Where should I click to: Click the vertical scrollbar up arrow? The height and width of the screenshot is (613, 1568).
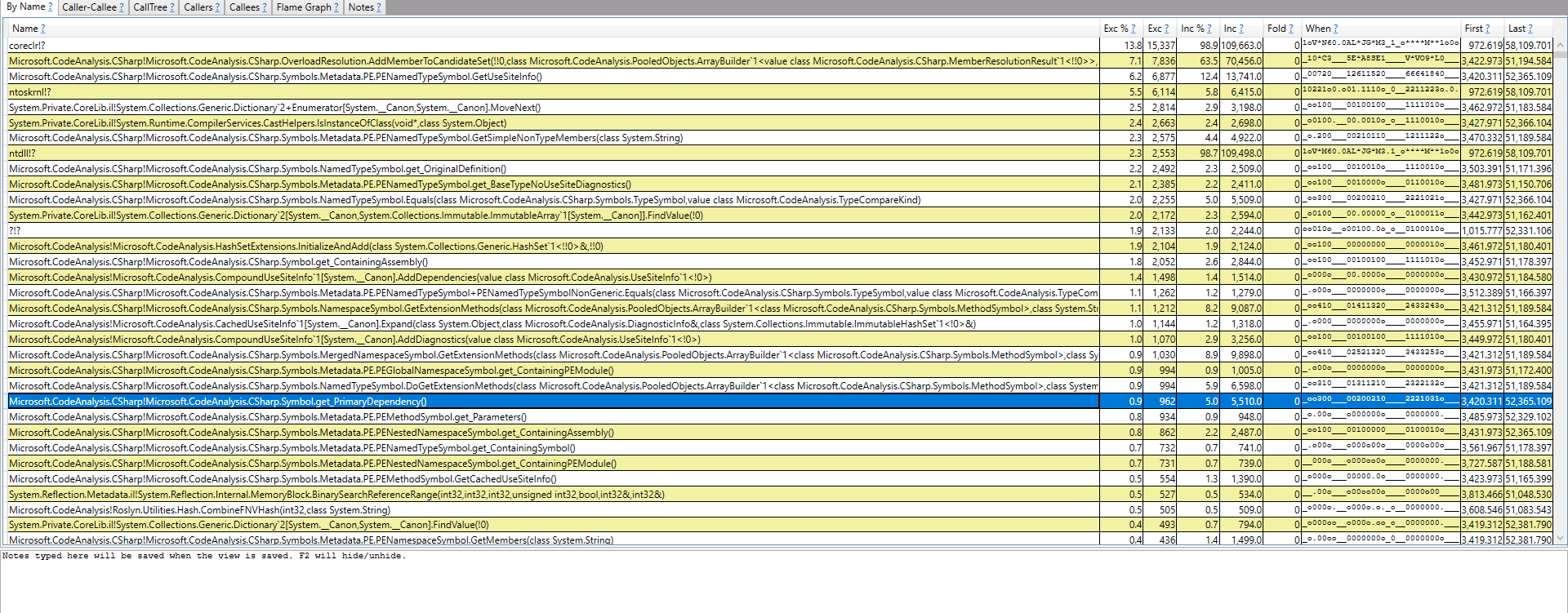[x=1561, y=46]
